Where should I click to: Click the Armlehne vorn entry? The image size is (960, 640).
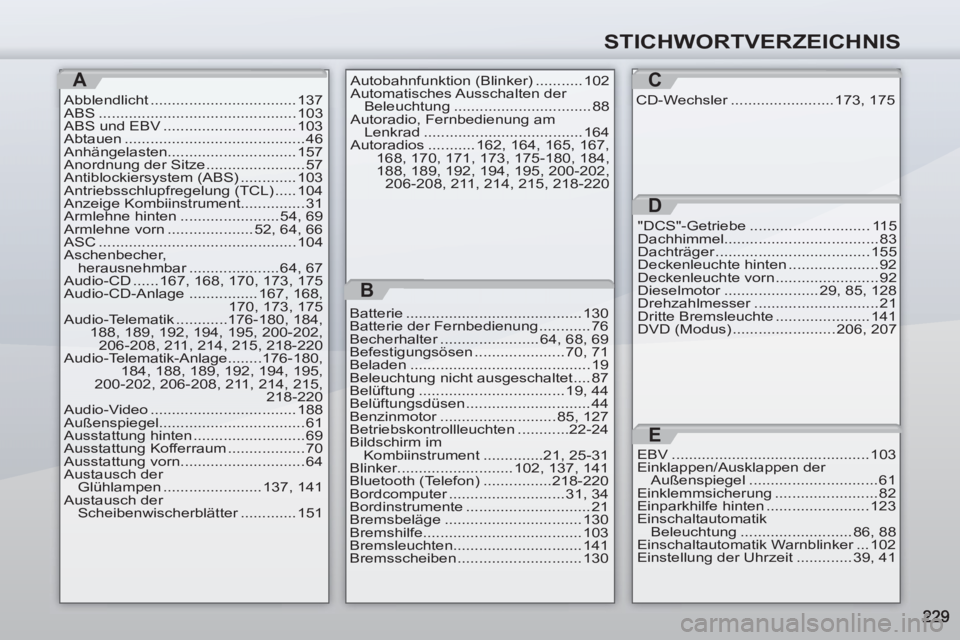click(193, 230)
